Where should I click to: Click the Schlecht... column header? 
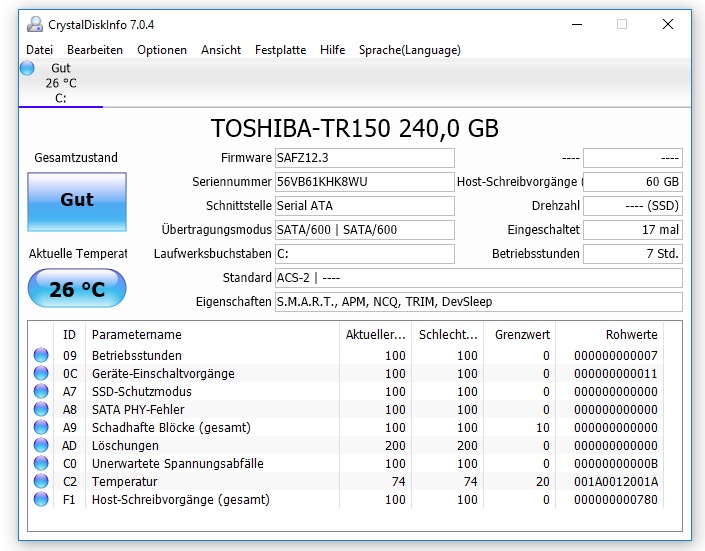click(448, 335)
